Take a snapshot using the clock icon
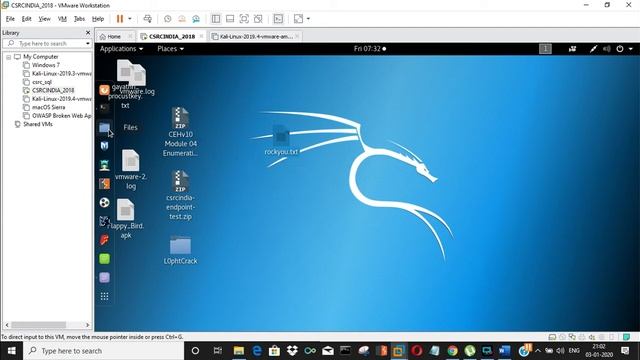 point(167,19)
